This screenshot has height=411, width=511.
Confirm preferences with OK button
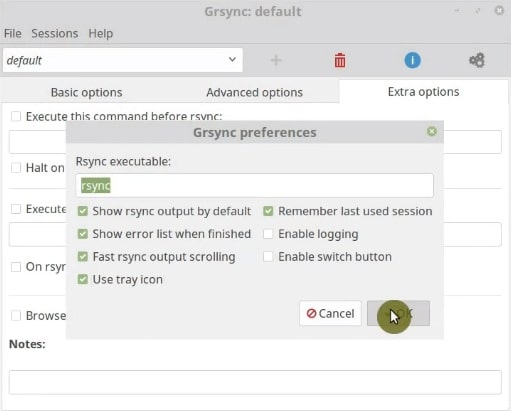[x=398, y=313]
